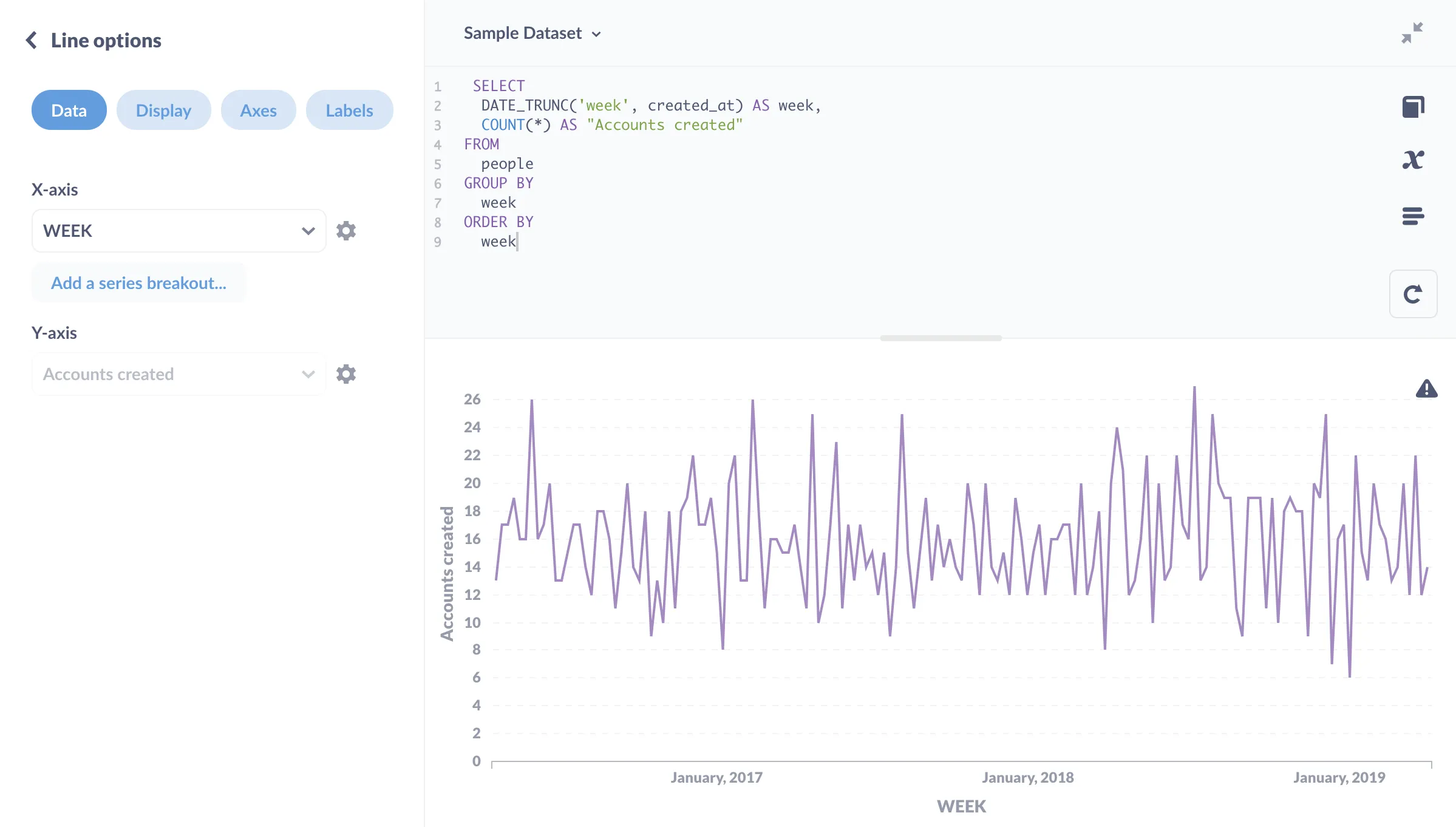
Task: Switch to the Display tab
Action: (163, 110)
